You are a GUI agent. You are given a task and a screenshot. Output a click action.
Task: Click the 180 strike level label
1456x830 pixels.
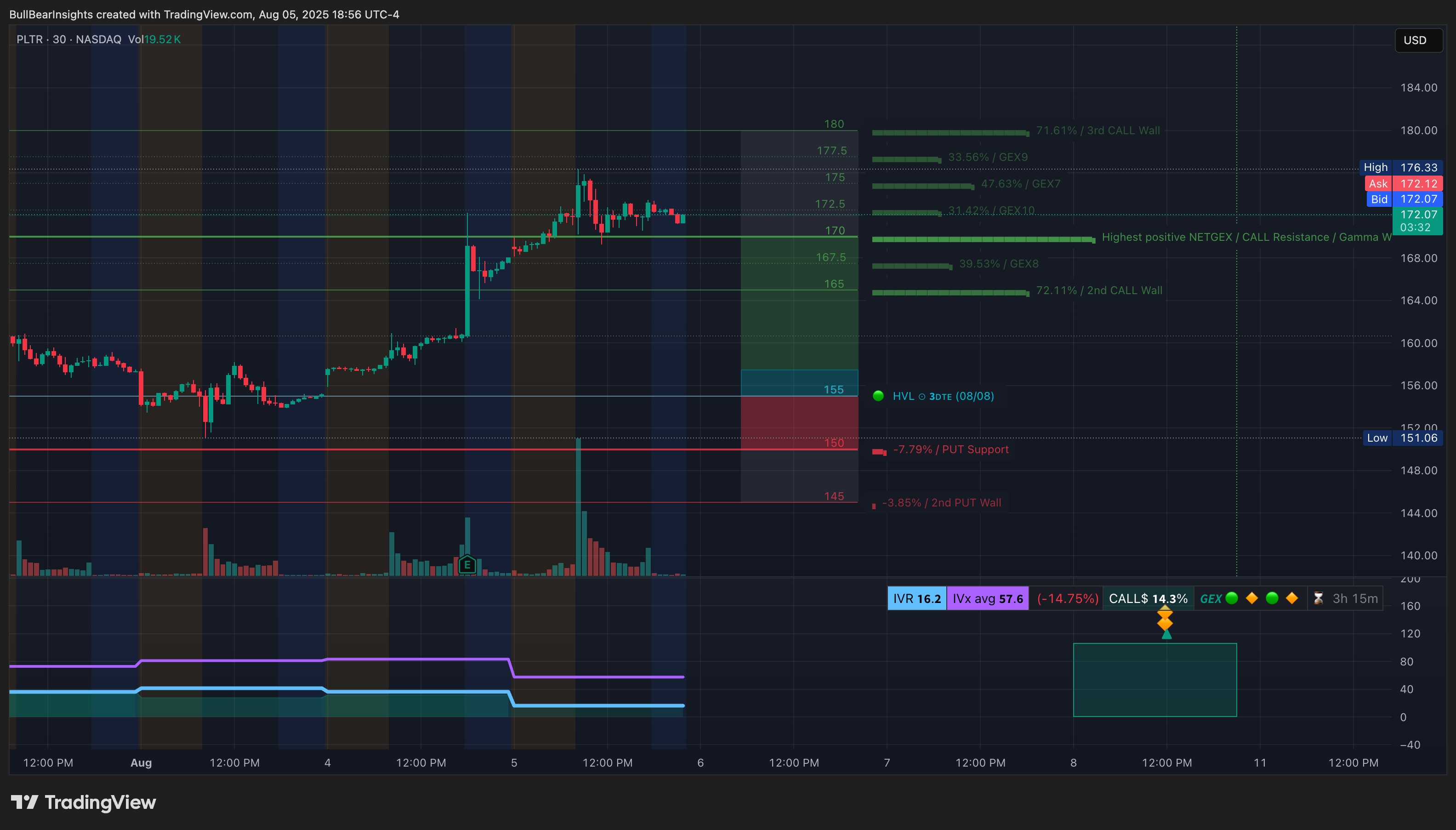point(834,124)
